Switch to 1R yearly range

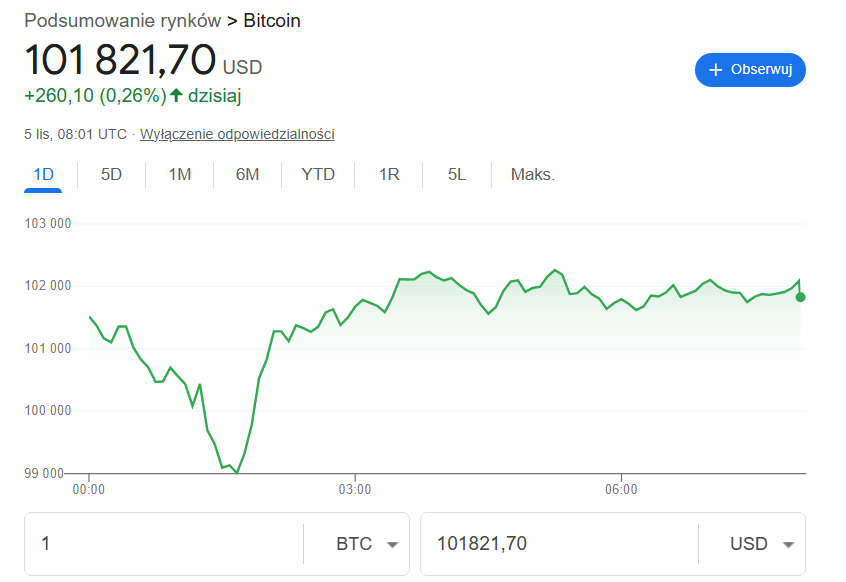point(389,175)
